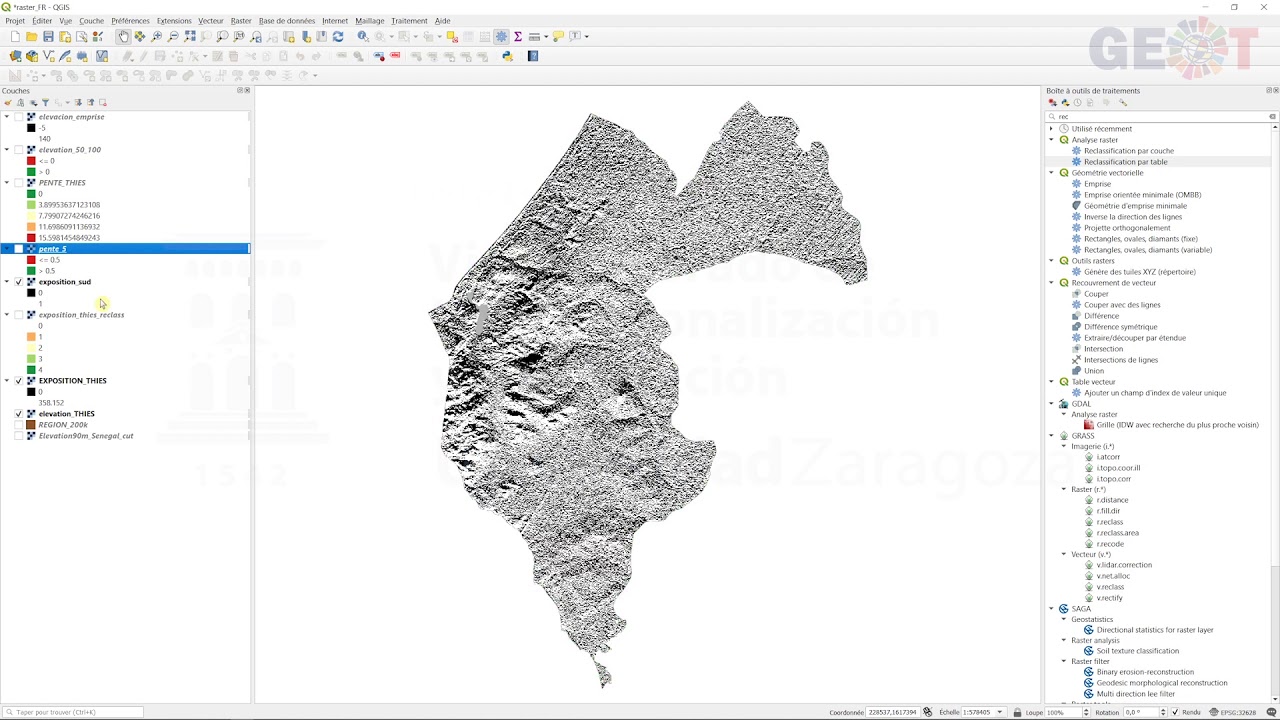Hide the exposition_sud layer
Viewport: 1280px width, 720px height.
(19, 282)
